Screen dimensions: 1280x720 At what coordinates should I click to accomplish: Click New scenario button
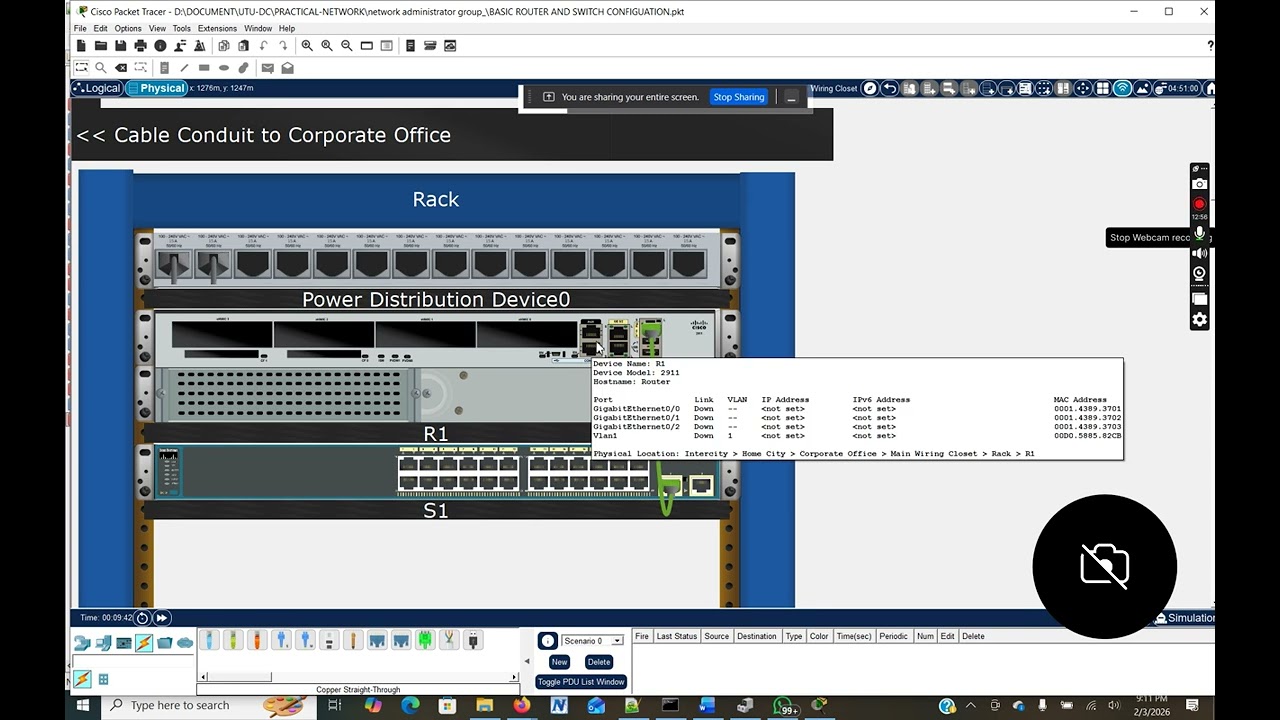[x=559, y=662]
